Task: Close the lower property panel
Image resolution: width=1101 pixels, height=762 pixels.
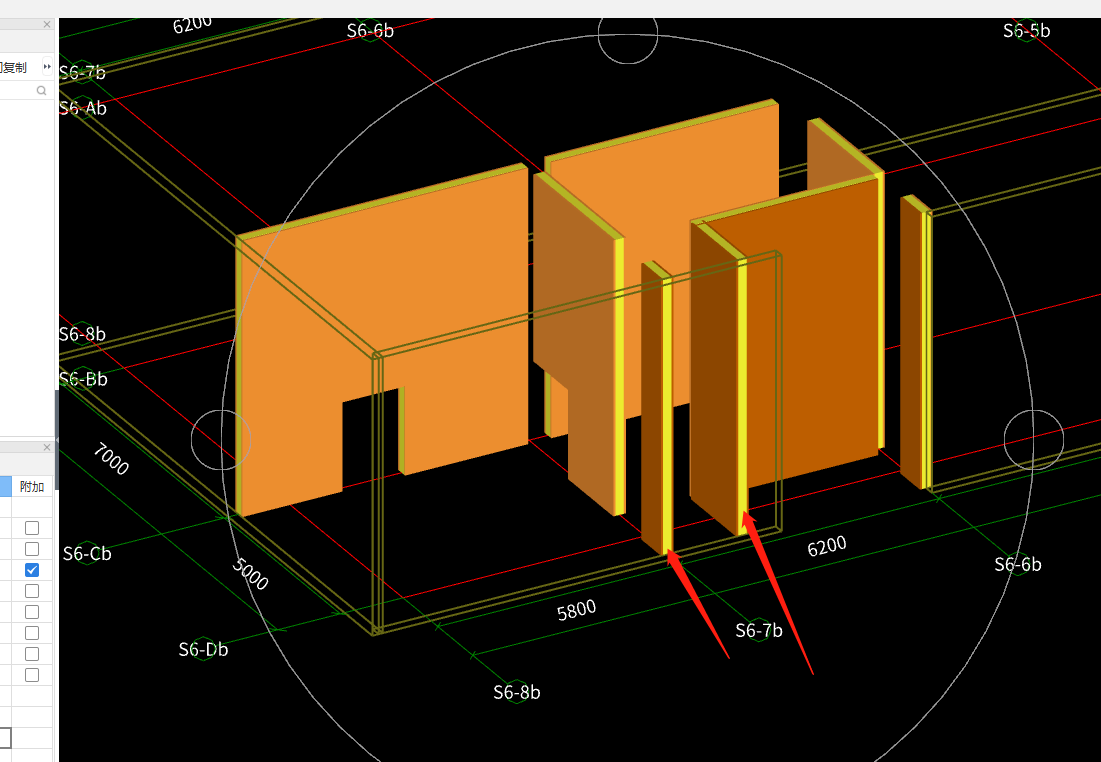Action: point(47,447)
